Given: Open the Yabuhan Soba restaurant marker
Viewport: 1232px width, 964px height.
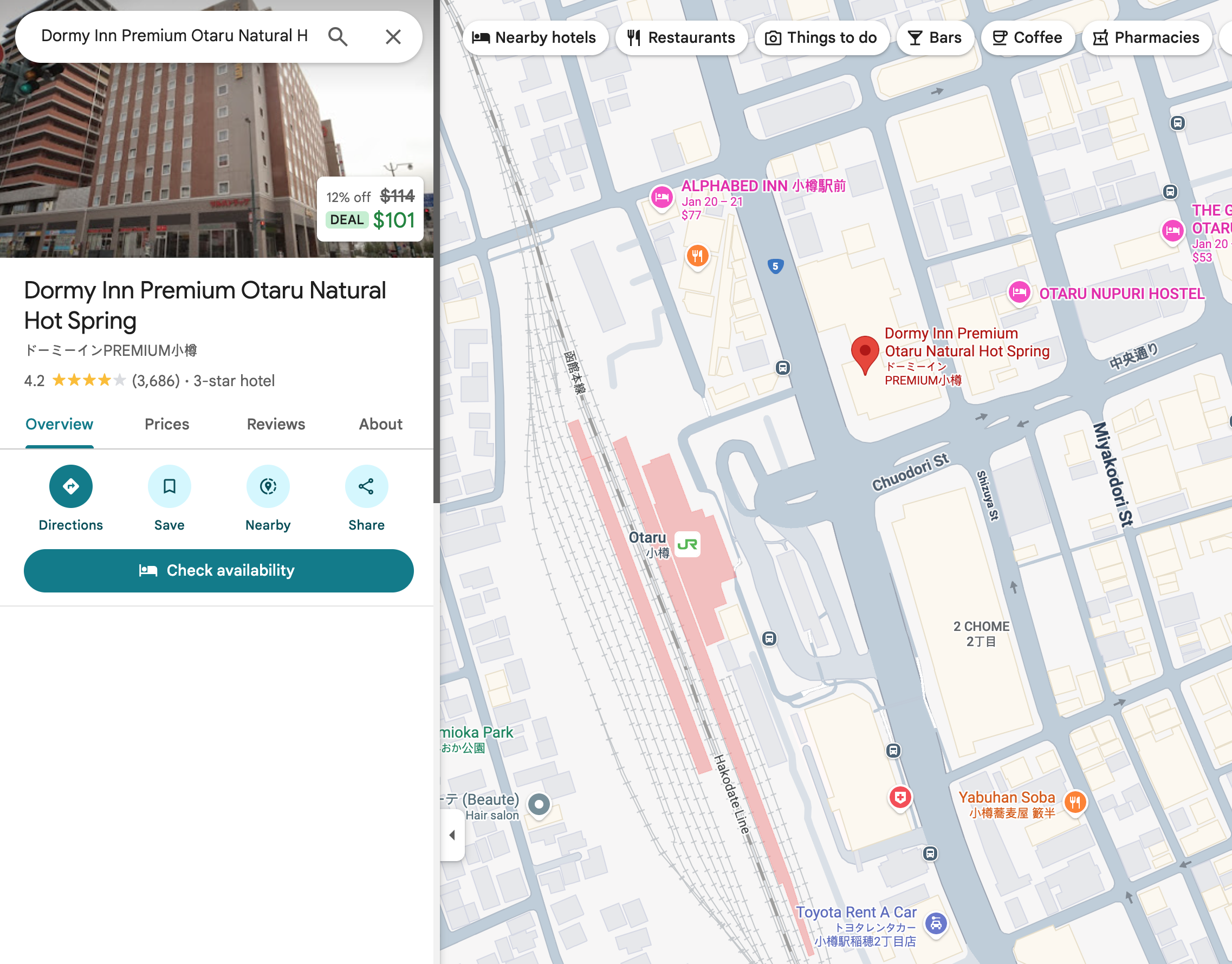Looking at the screenshot, I should tap(1075, 802).
